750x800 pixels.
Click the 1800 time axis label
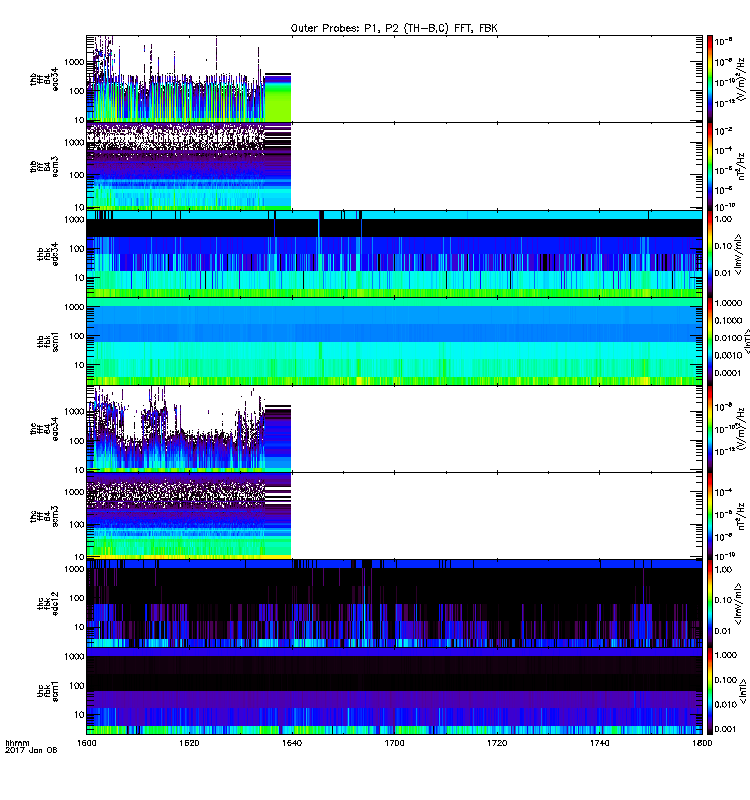[x=702, y=743]
